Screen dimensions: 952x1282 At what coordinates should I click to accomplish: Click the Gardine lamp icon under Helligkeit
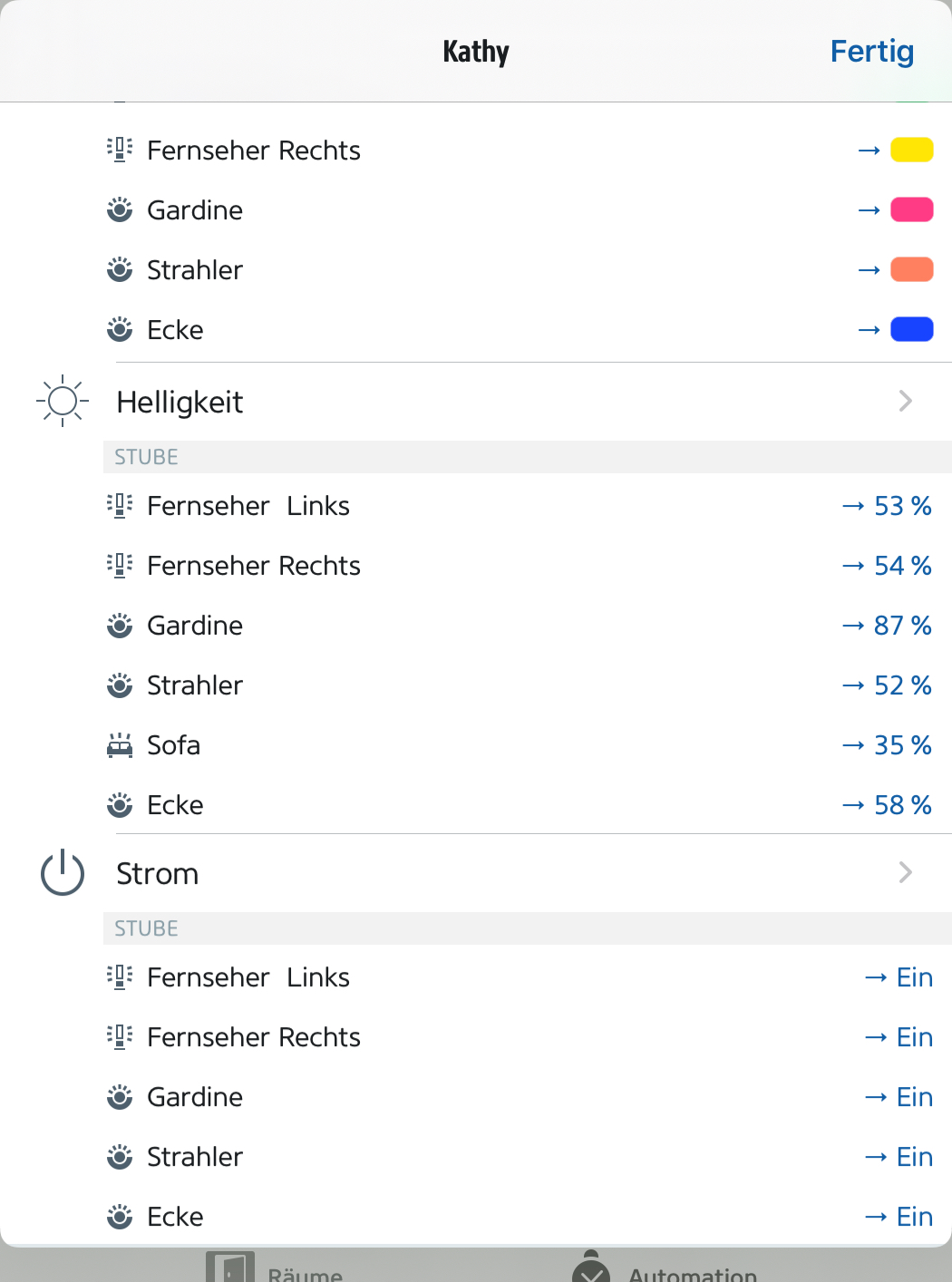point(120,626)
